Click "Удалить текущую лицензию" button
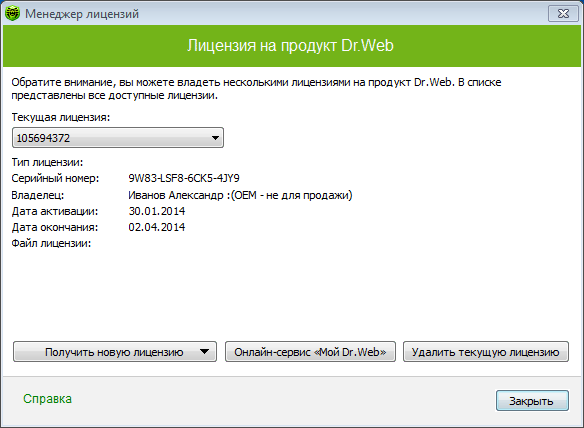Viewport: 584px width, 428px height. (x=486, y=352)
